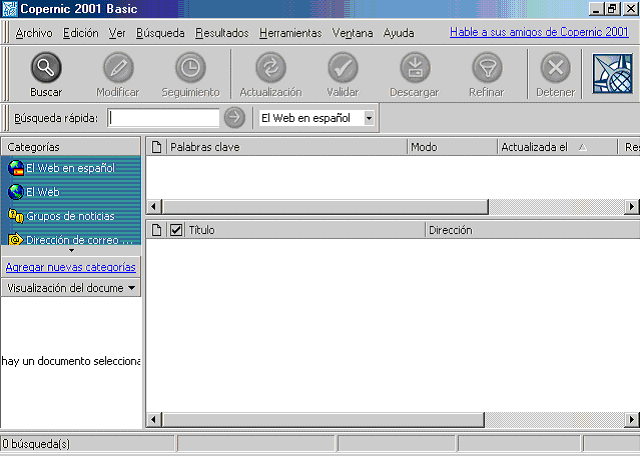Viewport: 640px width, 456px height.
Task: Select Dirección de correo category
Action: pos(71,239)
